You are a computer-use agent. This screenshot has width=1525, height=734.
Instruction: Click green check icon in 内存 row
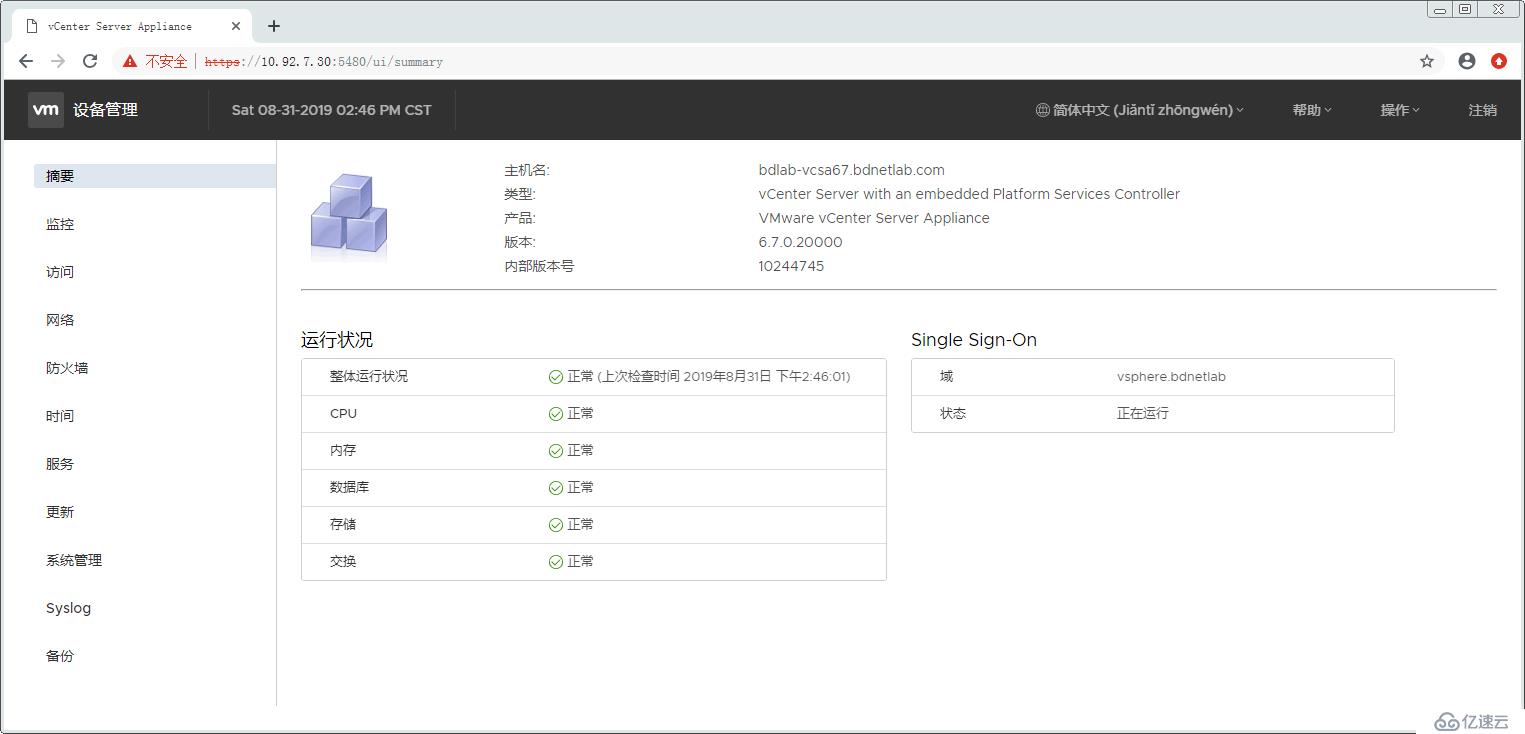[556, 451]
